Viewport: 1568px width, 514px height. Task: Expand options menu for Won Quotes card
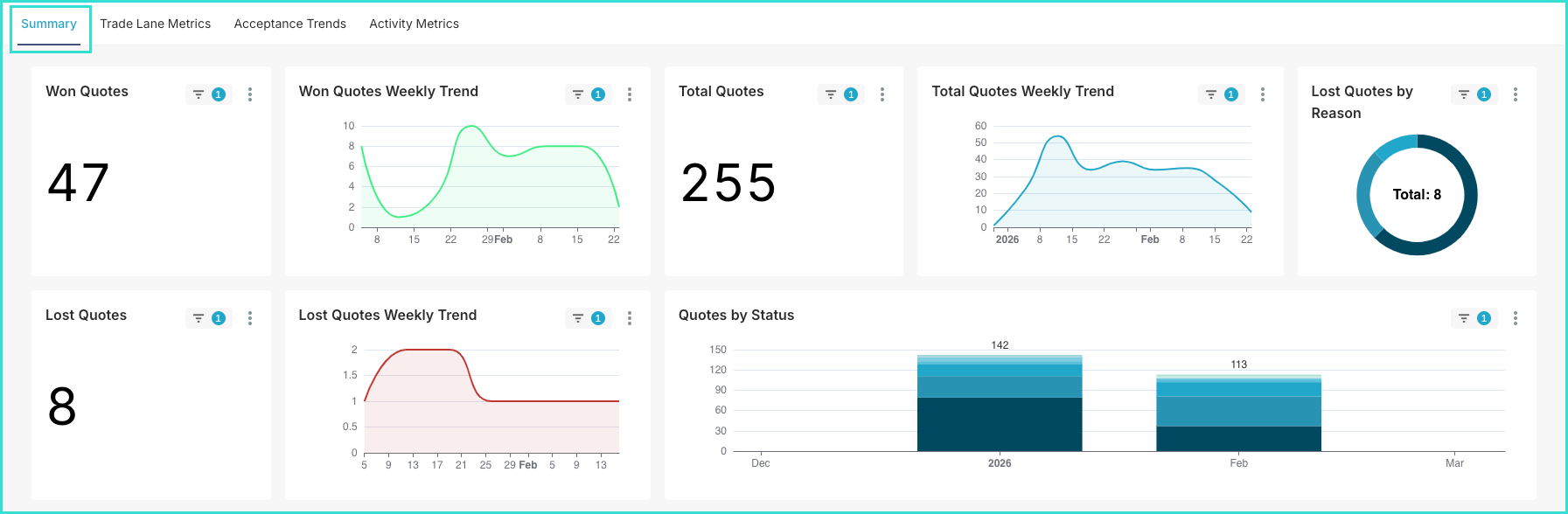click(x=250, y=94)
